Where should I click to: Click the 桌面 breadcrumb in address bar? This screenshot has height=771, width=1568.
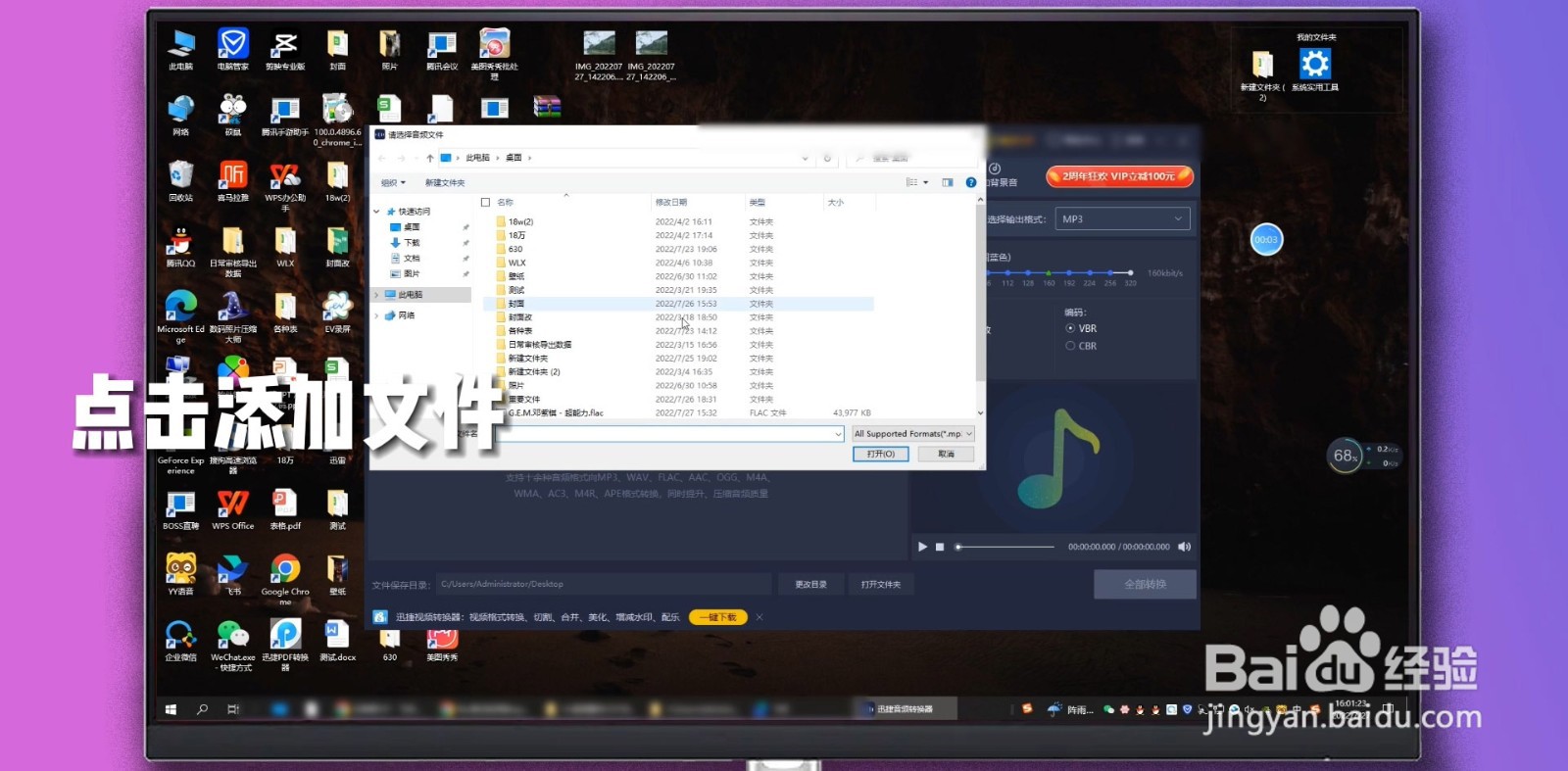[514, 158]
